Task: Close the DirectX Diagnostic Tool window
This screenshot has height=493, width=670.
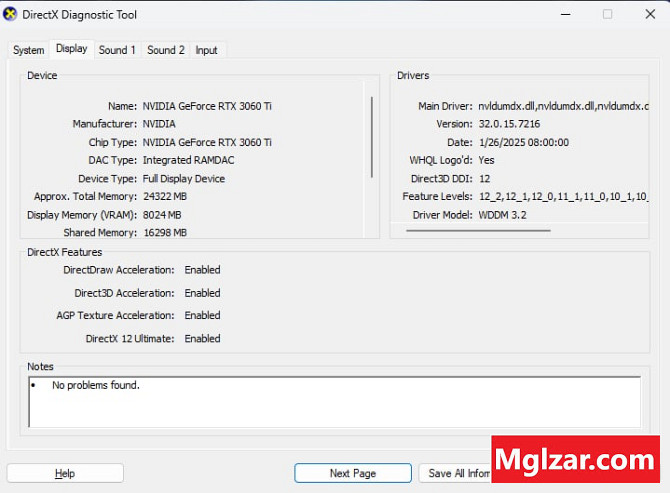Action: (x=650, y=15)
